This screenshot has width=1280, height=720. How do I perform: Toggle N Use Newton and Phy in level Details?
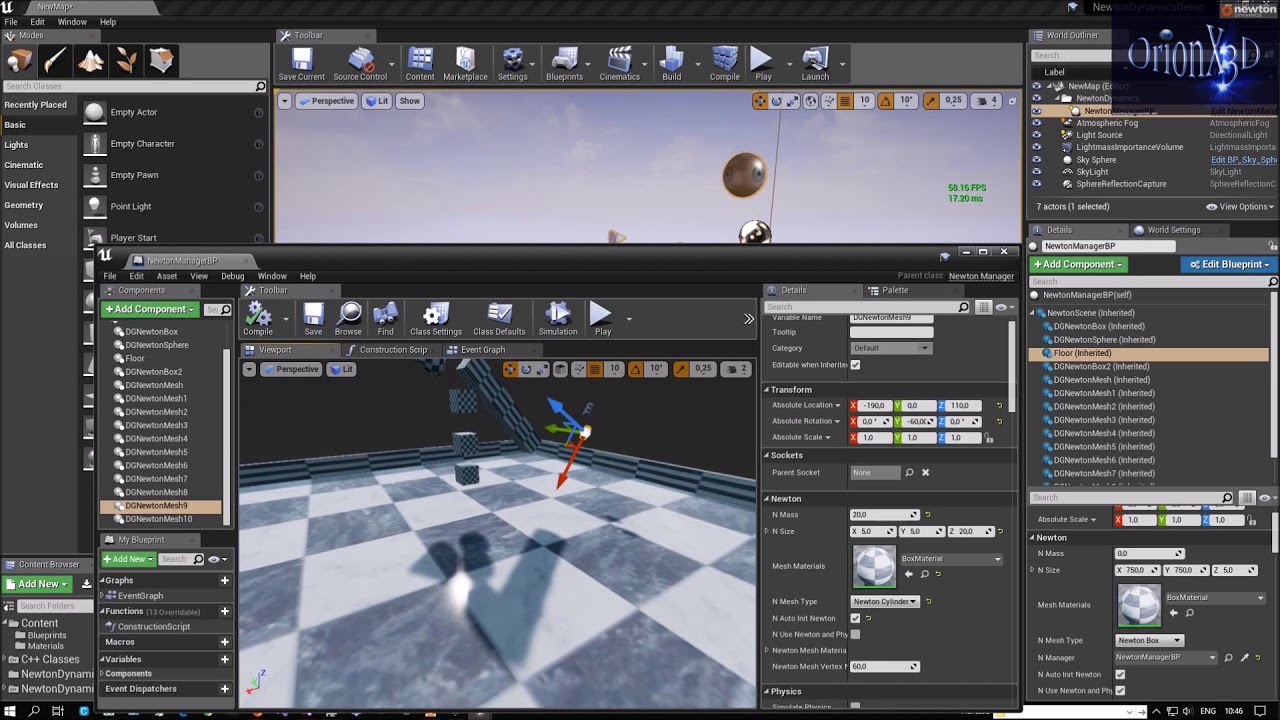click(x=1120, y=690)
